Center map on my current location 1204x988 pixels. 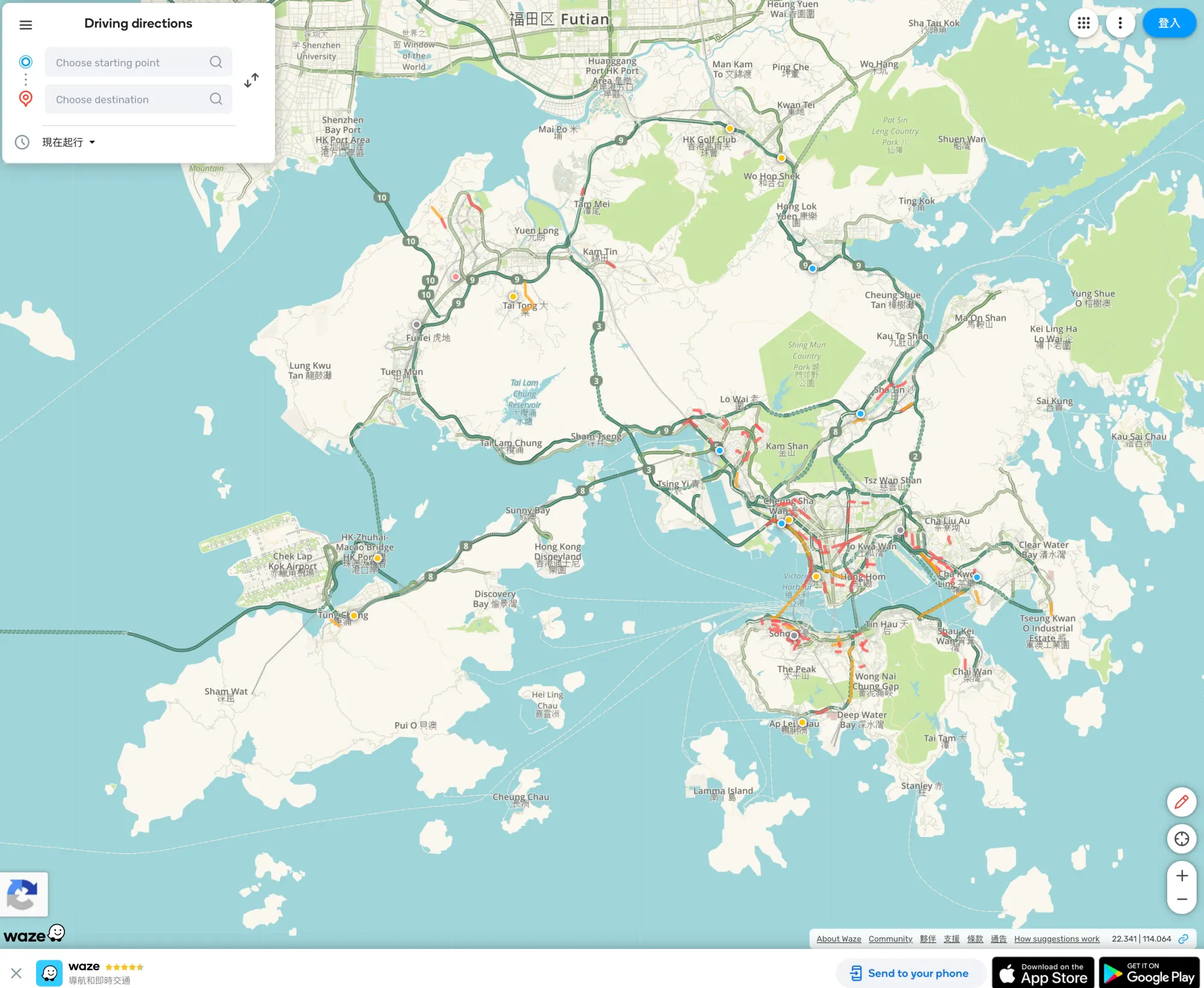1181,838
